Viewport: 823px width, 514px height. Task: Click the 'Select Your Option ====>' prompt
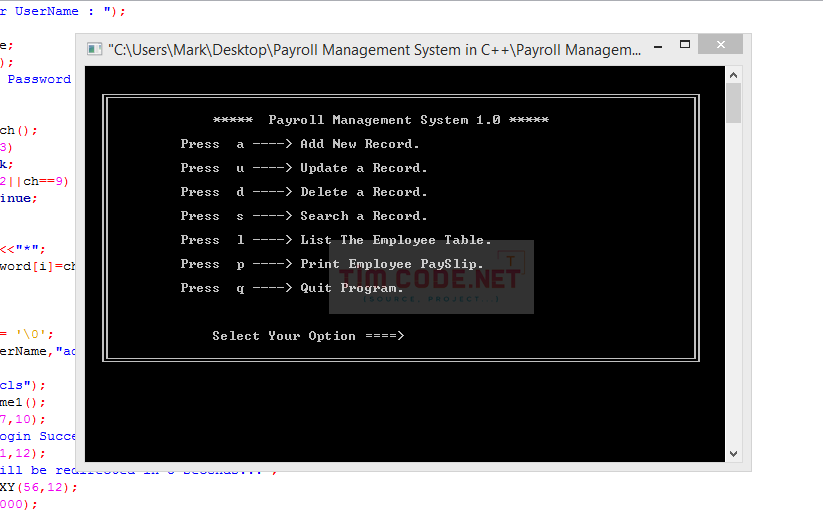point(308,336)
